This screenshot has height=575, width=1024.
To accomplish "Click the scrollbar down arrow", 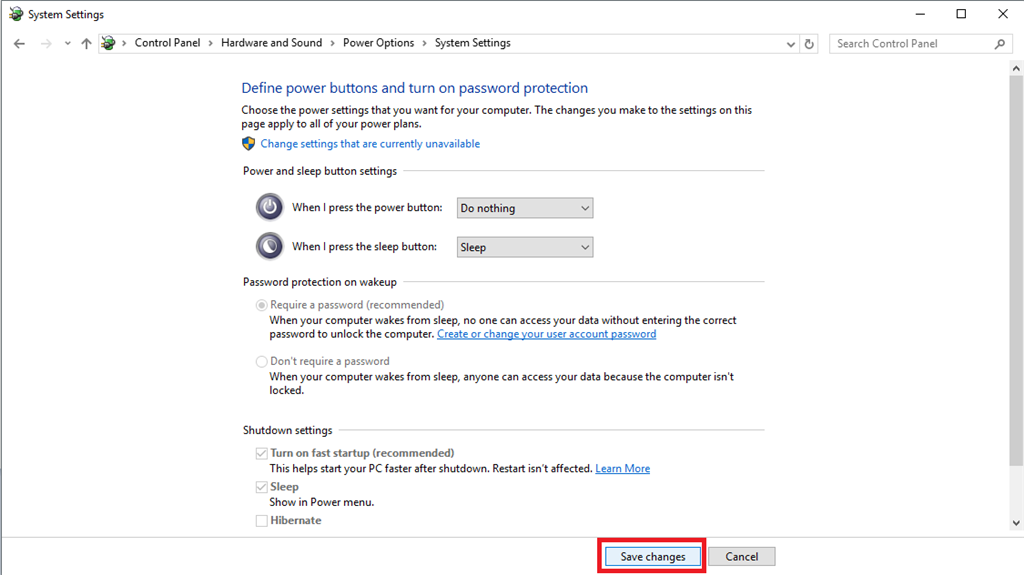I will pyautogui.click(x=1016, y=523).
